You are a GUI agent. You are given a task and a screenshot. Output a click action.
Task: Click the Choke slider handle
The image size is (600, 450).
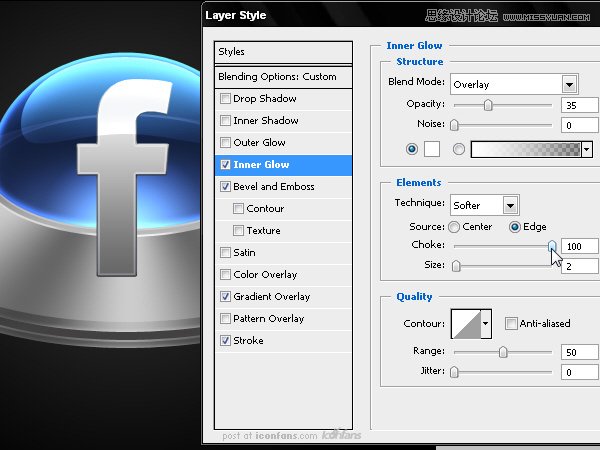[x=552, y=246]
